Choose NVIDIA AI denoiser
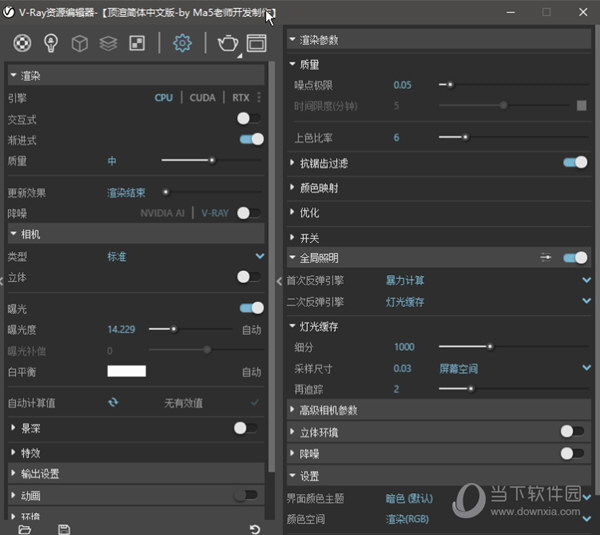 coord(162,213)
